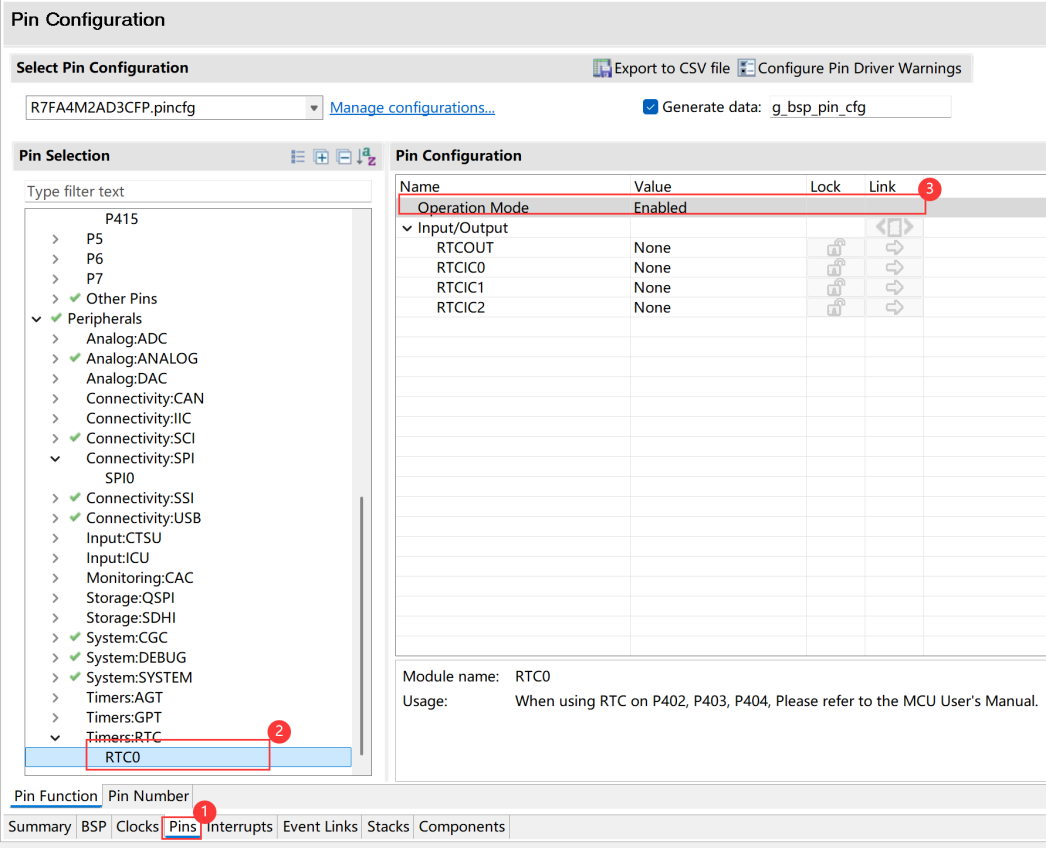This screenshot has width=1046, height=849.
Task: Expand the Timers:GPT node
Action: tap(55, 718)
